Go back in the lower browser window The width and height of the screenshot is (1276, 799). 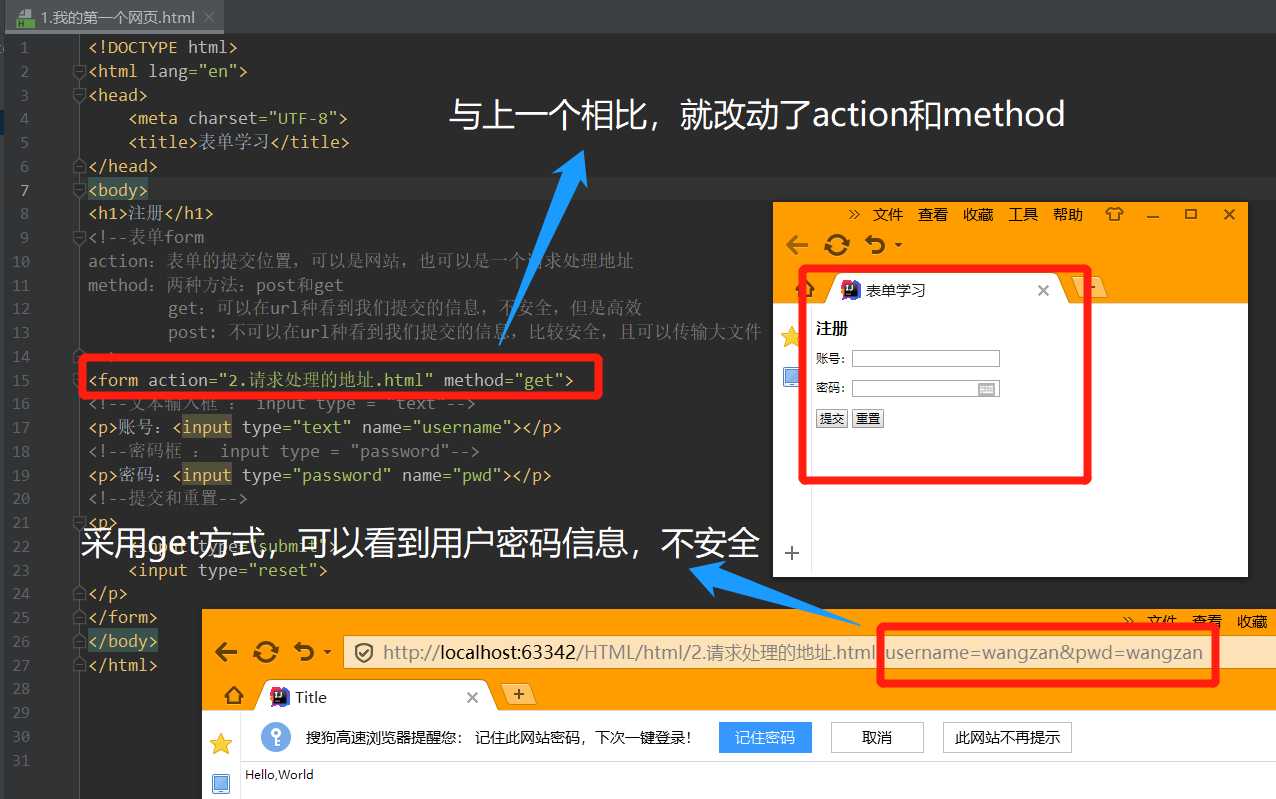coord(227,652)
